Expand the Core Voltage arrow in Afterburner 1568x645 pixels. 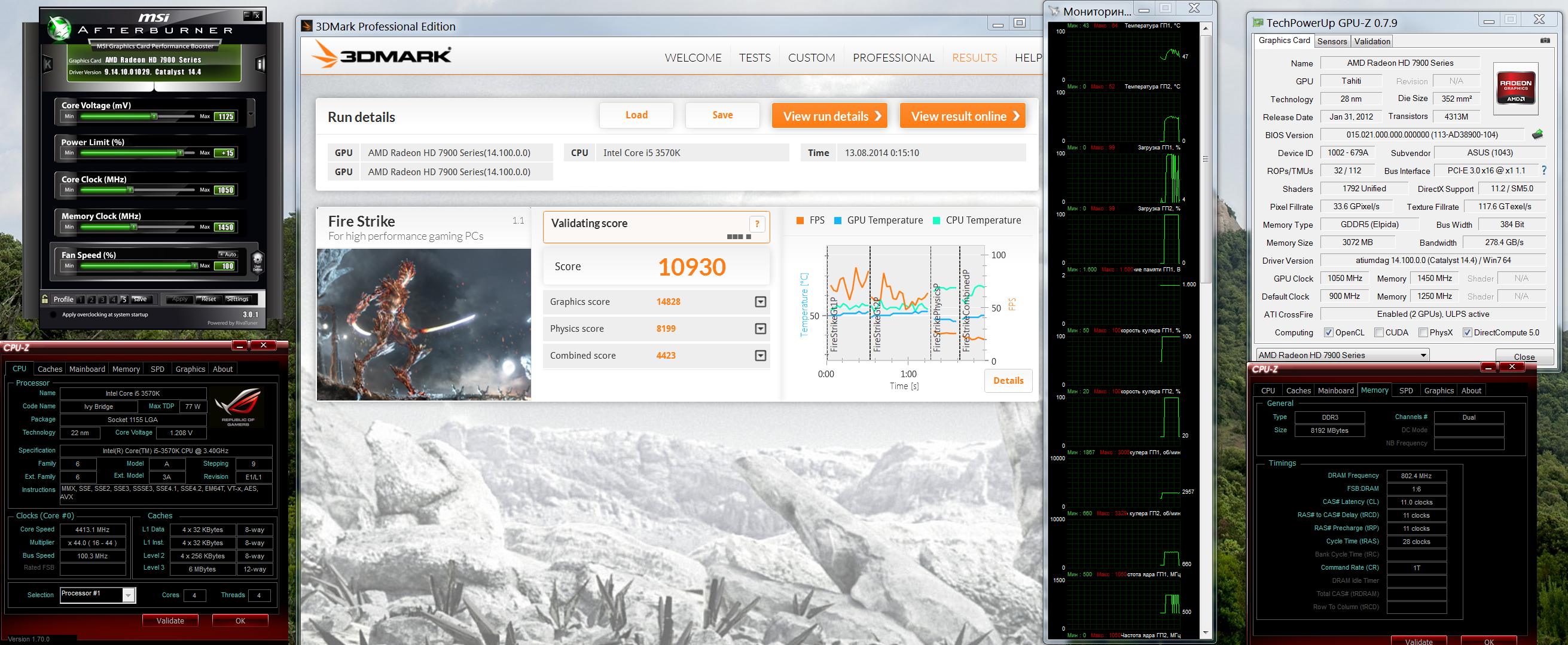coord(251,114)
